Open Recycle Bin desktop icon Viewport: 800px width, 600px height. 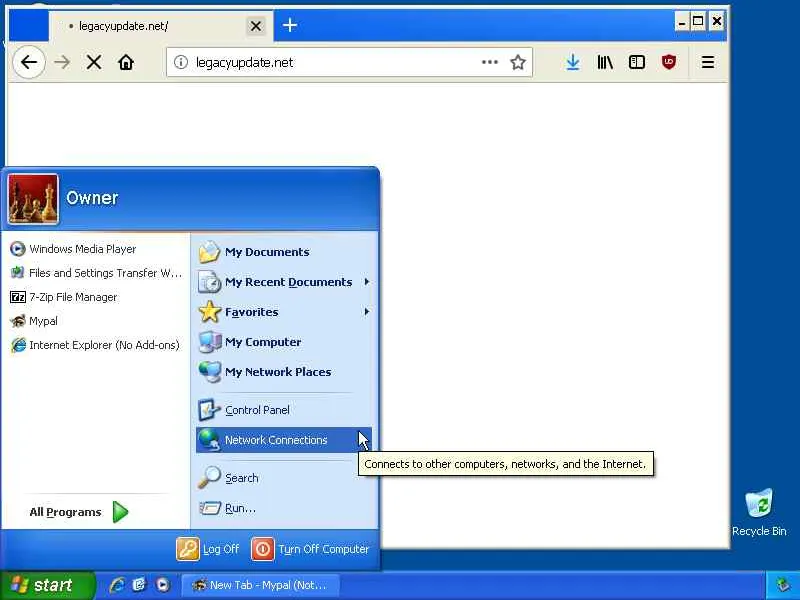pyautogui.click(x=759, y=512)
